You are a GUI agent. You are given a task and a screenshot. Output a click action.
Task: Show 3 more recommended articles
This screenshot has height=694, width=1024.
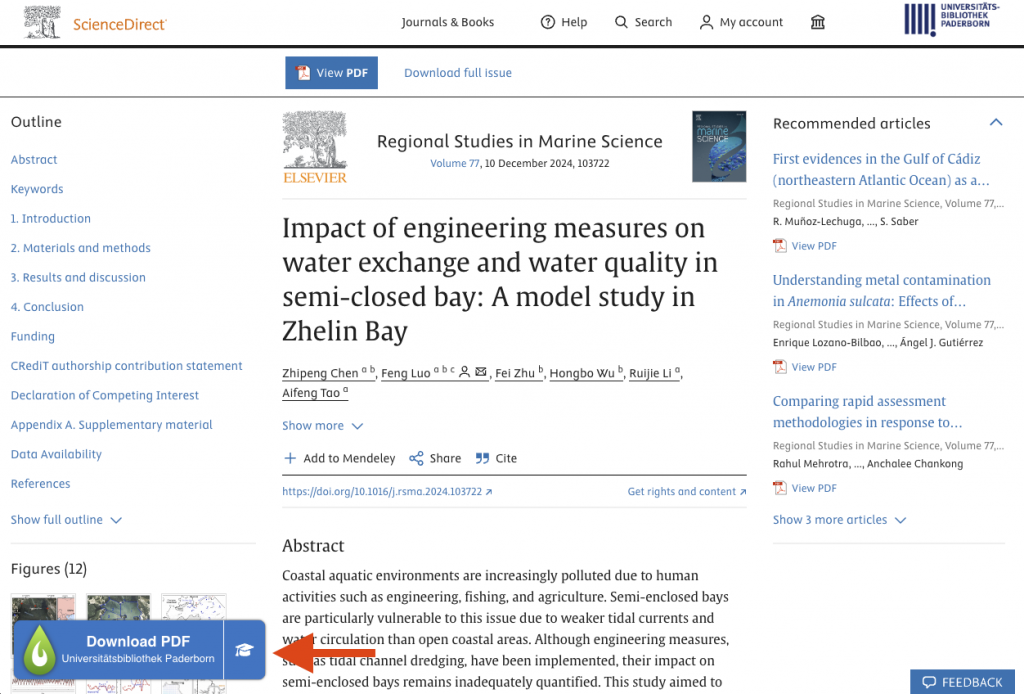[x=840, y=520]
